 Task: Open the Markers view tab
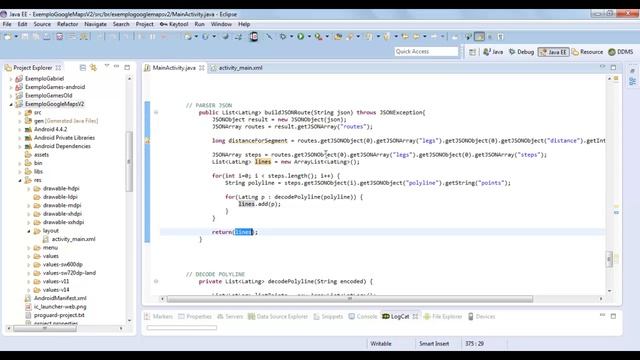[159, 316]
